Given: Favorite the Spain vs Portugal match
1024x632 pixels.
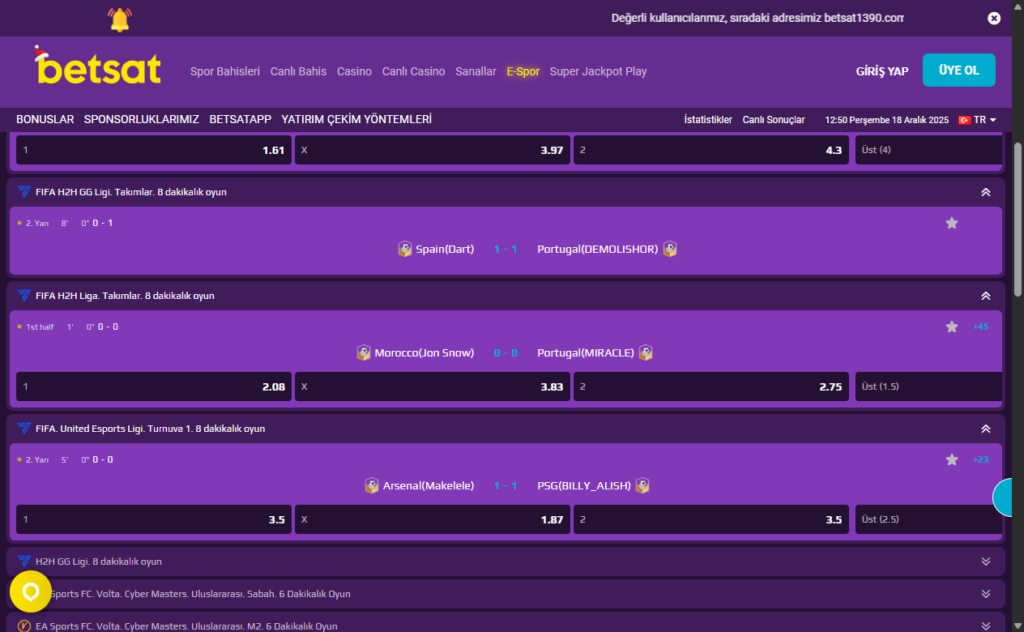Looking at the screenshot, I should (952, 223).
